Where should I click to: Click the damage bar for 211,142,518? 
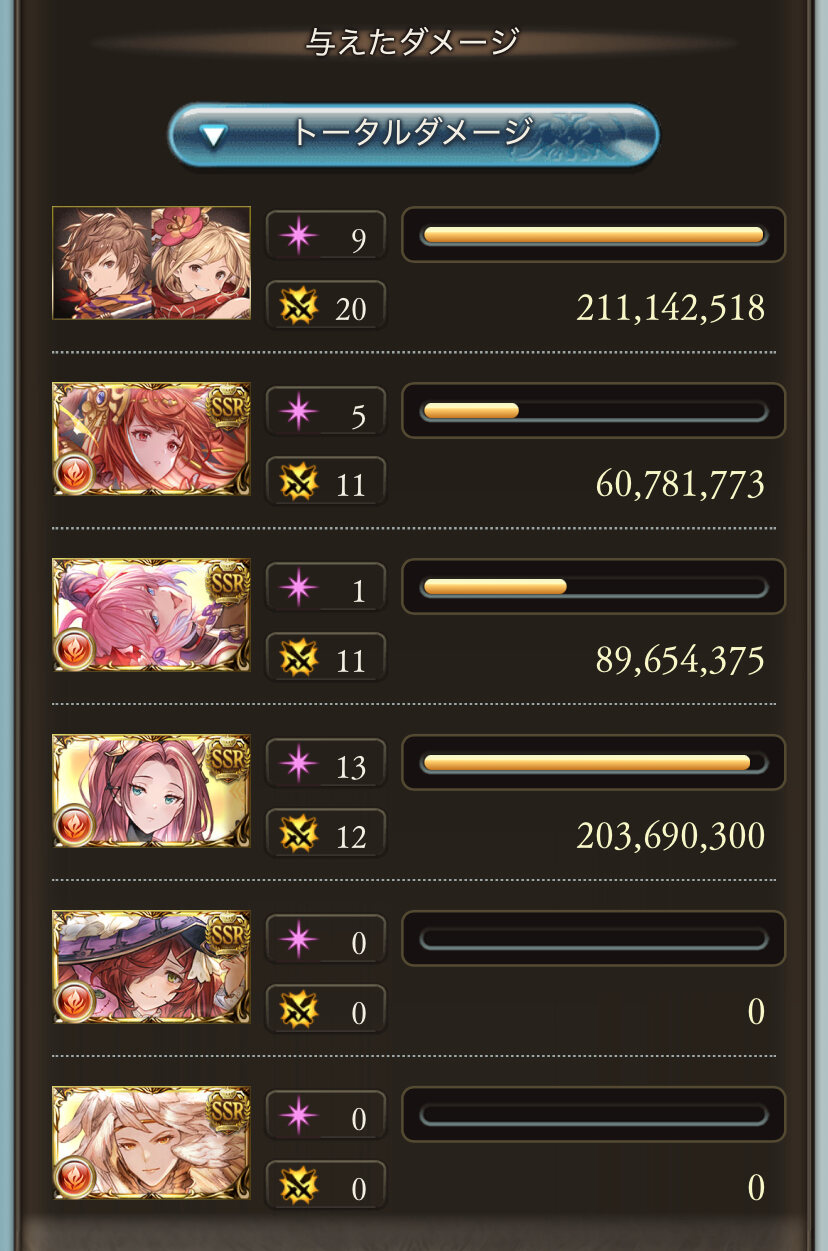click(593, 235)
